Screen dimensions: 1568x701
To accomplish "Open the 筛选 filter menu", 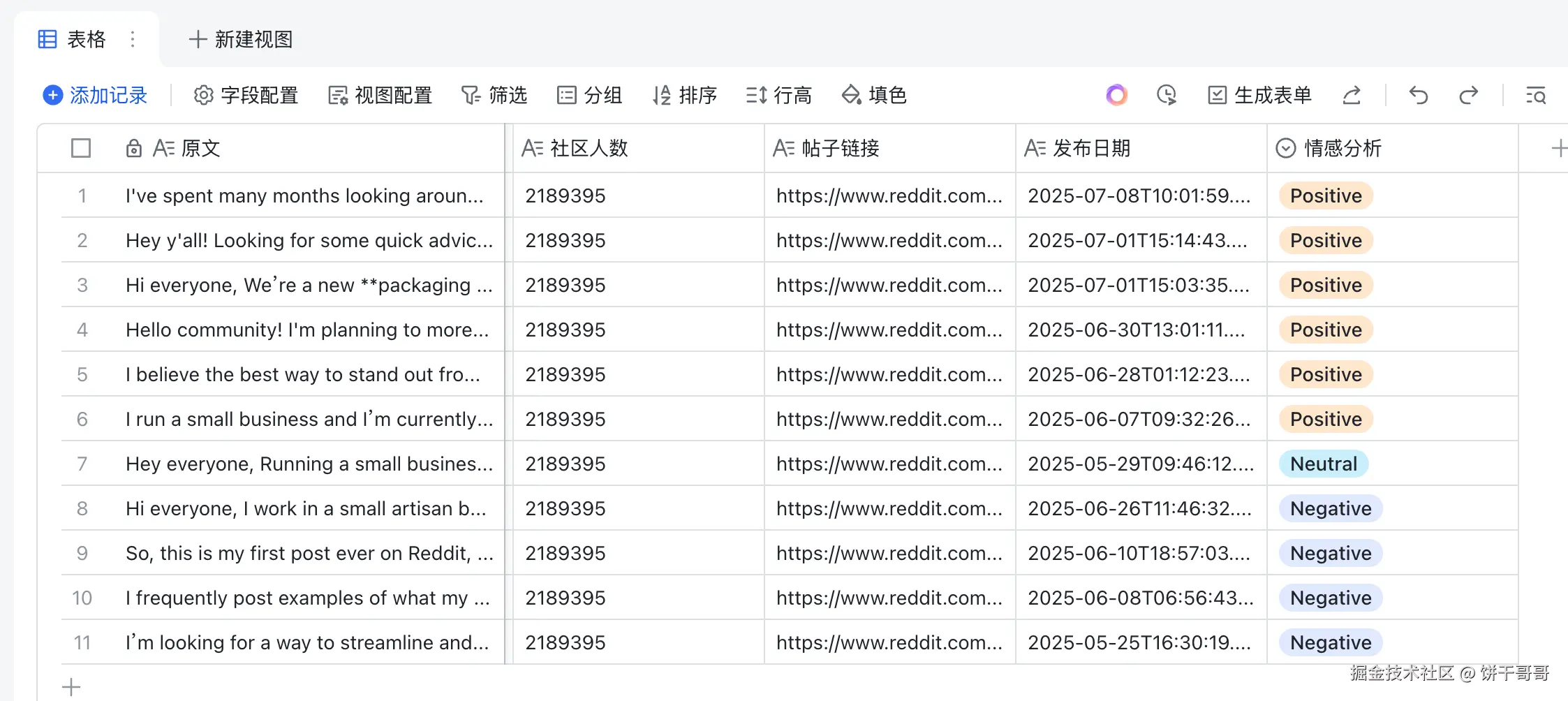I will [x=494, y=95].
